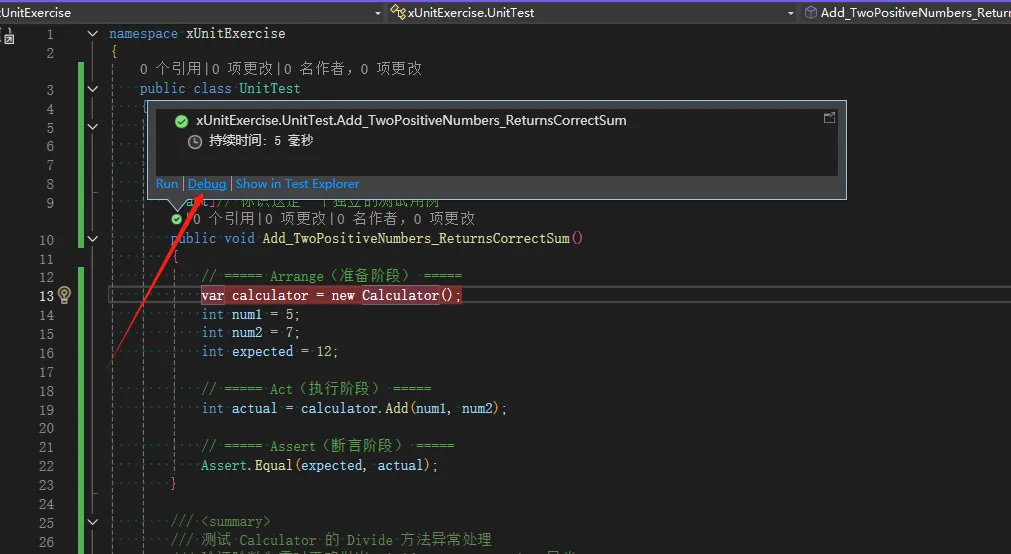Image resolution: width=1011 pixels, height=554 pixels.
Task: Click line number 13 in the gutter
Action: (46, 296)
